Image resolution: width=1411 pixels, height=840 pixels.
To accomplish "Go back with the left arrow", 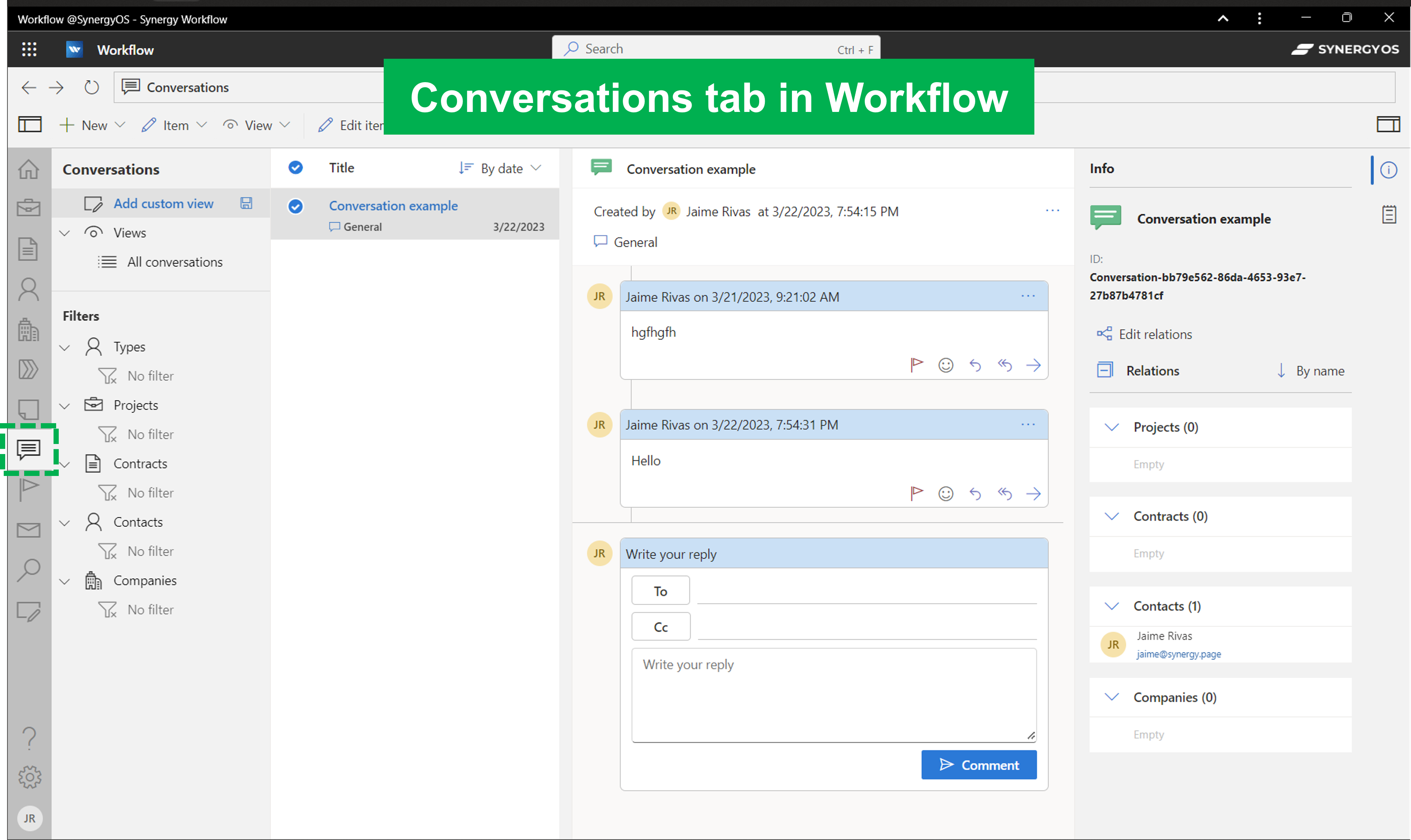I will tap(29, 87).
